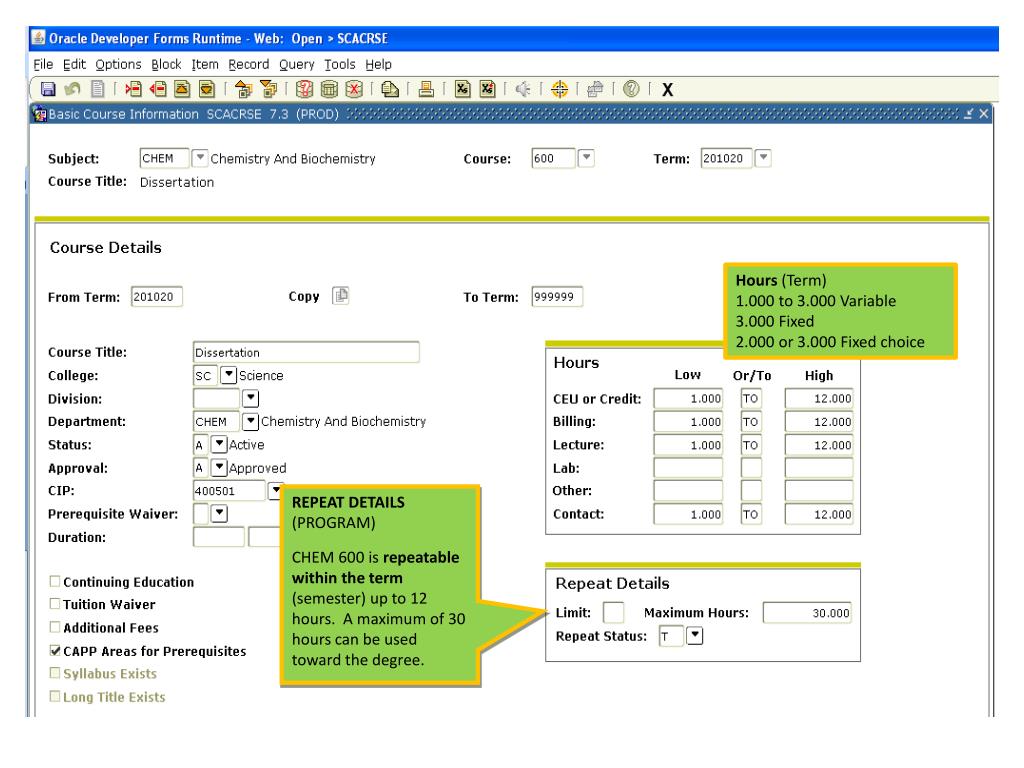Image resolution: width=1024 pixels, height=768 pixels.
Task: Tick the Continuing Education checkbox
Action: pos(55,581)
